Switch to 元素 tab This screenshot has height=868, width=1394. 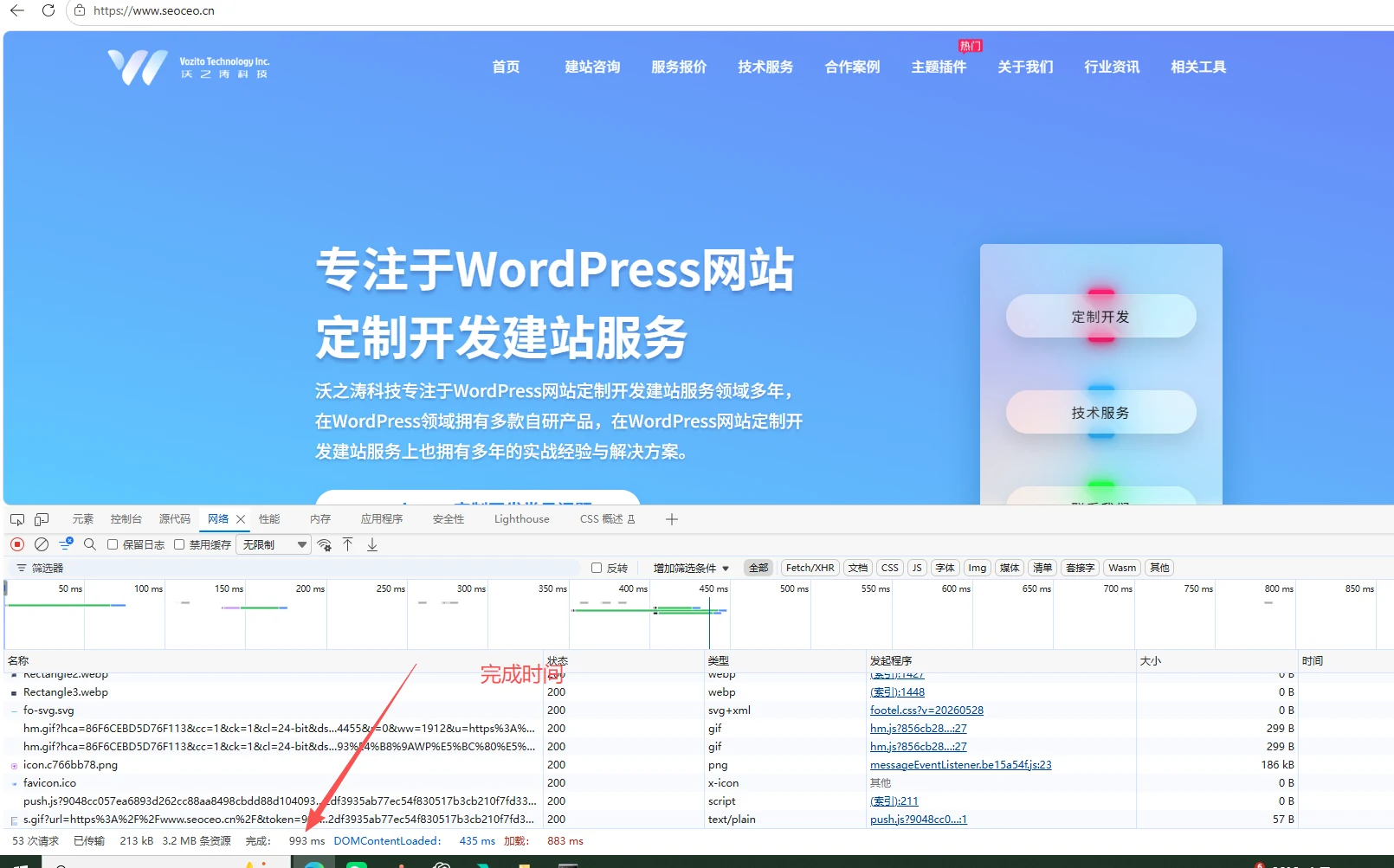[83, 519]
